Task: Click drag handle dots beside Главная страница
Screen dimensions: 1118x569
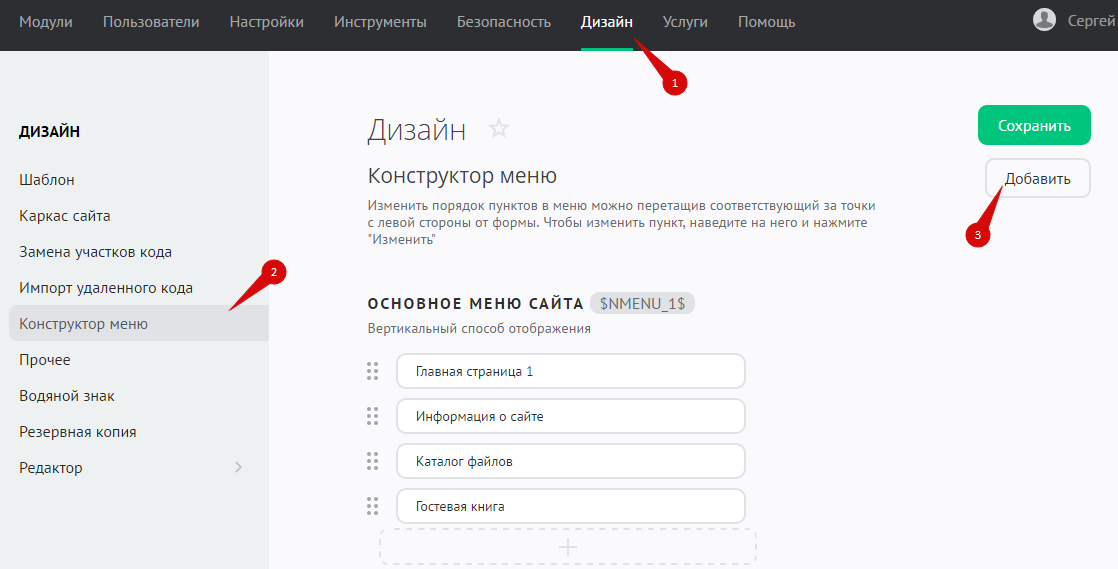Action: 372,371
